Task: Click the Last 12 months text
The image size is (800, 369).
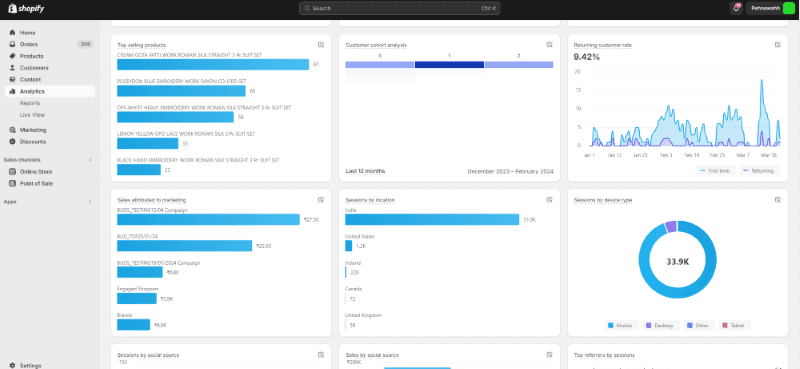Action: pyautogui.click(x=365, y=171)
